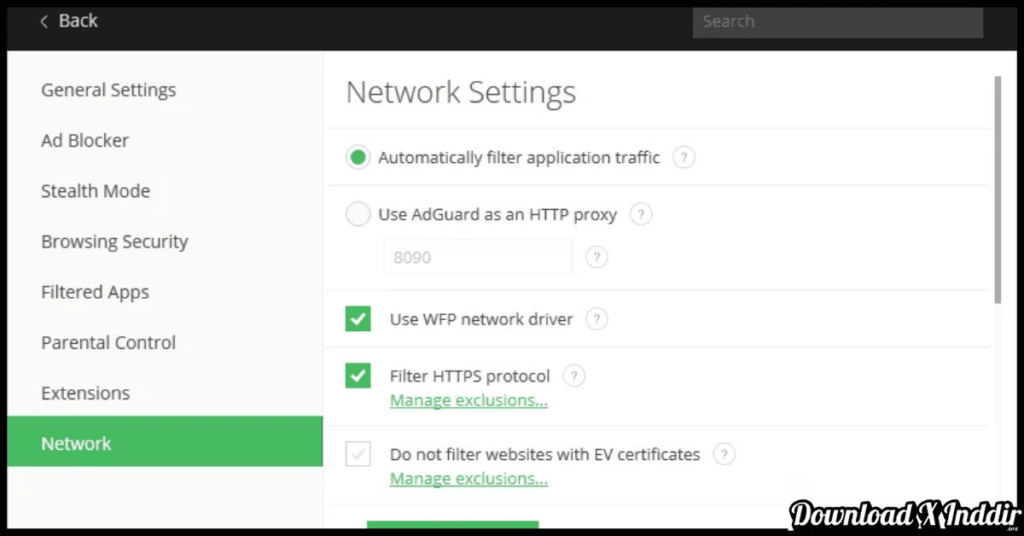Screen dimensions: 1024x536
Task: Click the Network Settings heading
Action: 460,92
